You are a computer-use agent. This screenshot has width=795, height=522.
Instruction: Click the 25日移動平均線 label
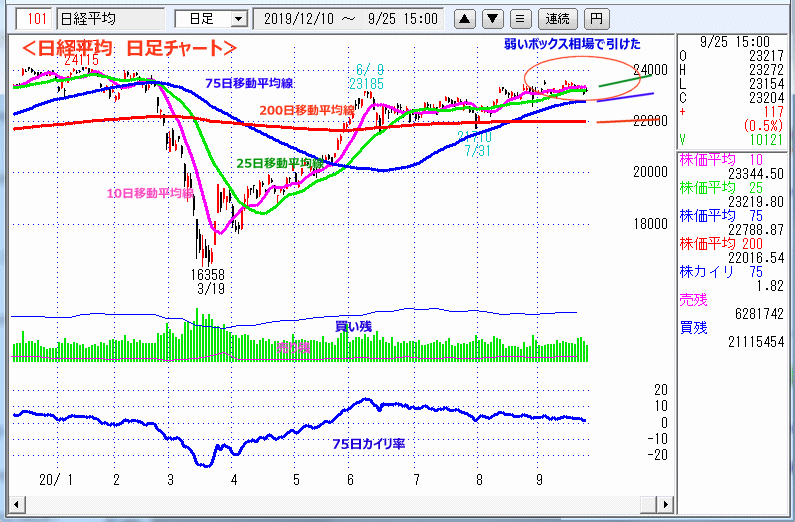point(280,163)
